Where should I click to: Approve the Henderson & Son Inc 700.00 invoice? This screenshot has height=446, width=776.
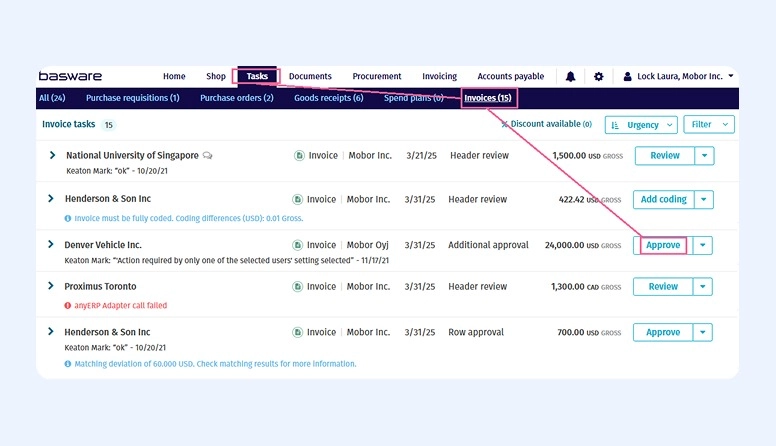tap(663, 332)
